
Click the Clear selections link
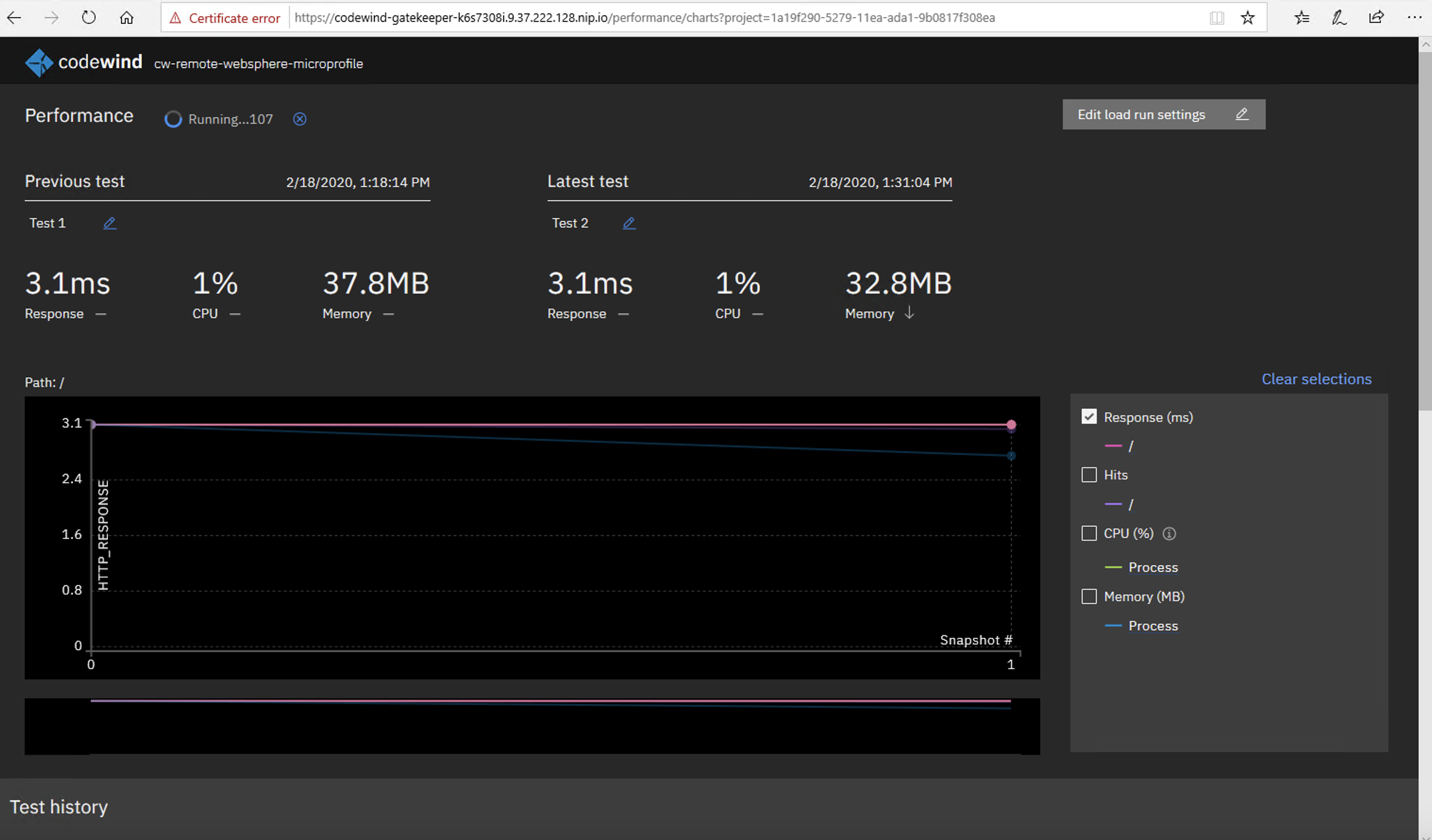coord(1316,379)
